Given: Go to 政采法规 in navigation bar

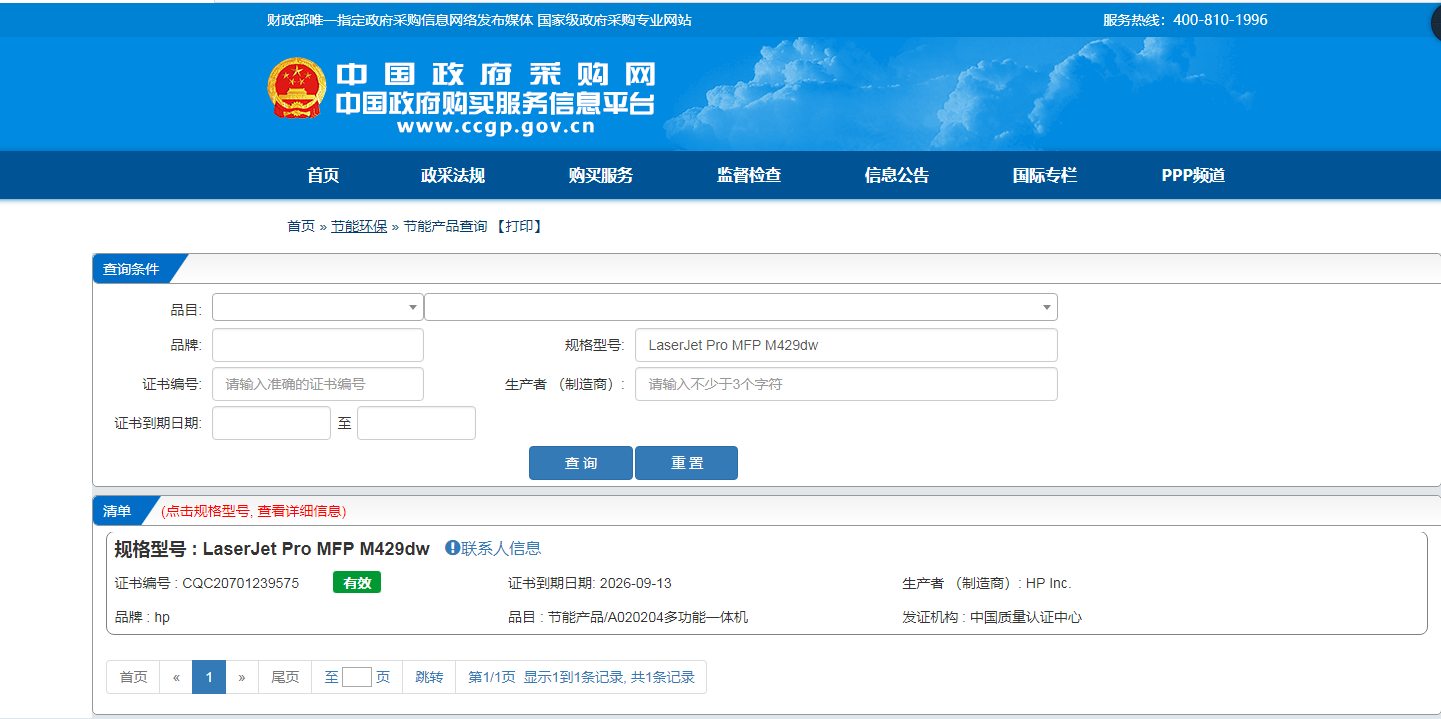Looking at the screenshot, I should pyautogui.click(x=452, y=176).
